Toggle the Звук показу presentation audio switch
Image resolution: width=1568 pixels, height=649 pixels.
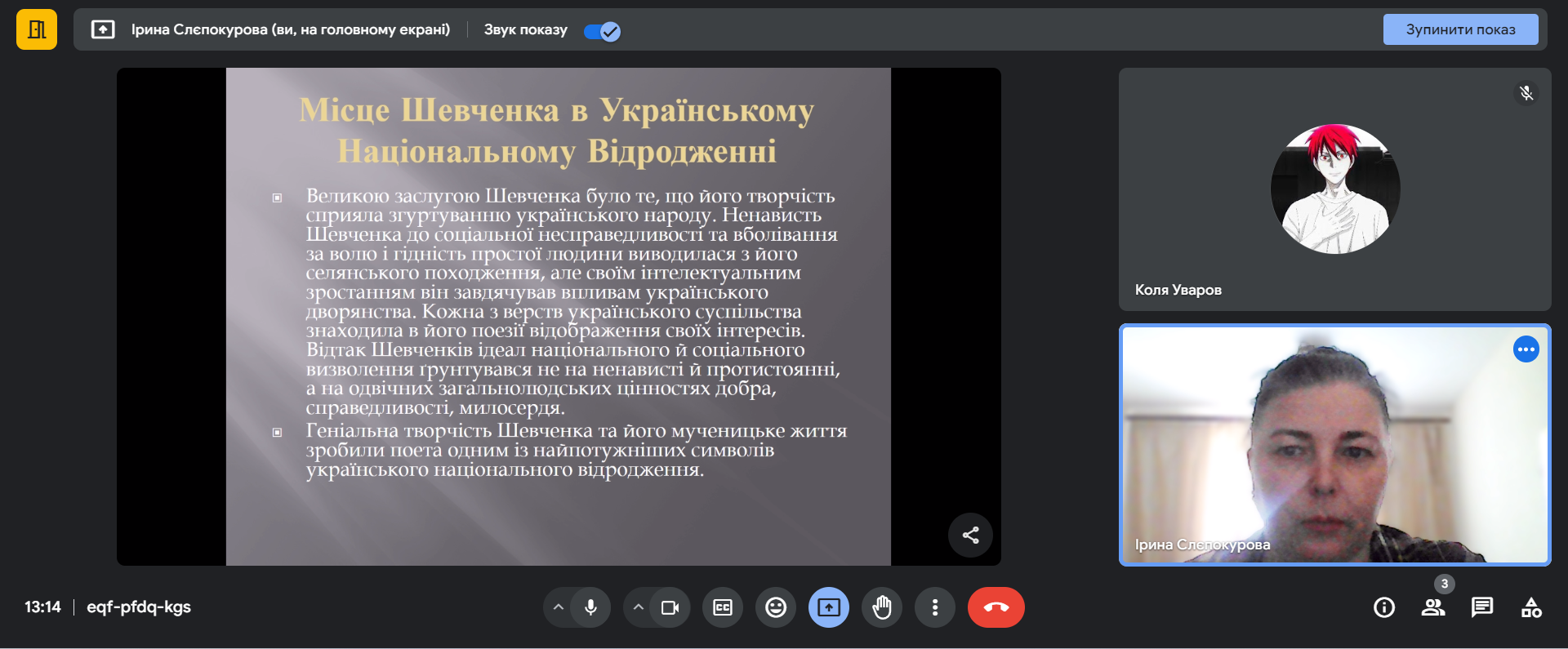tap(602, 31)
